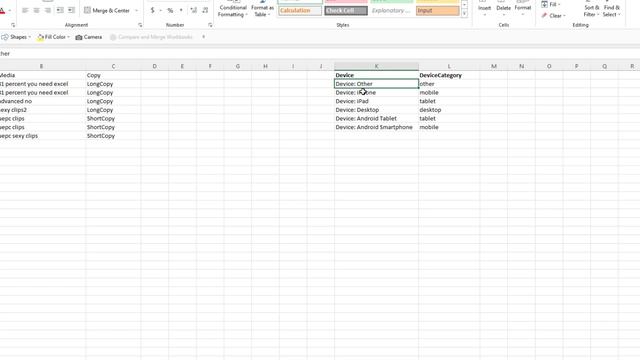Select column C header
The width and height of the screenshot is (640, 360).
(113, 66)
